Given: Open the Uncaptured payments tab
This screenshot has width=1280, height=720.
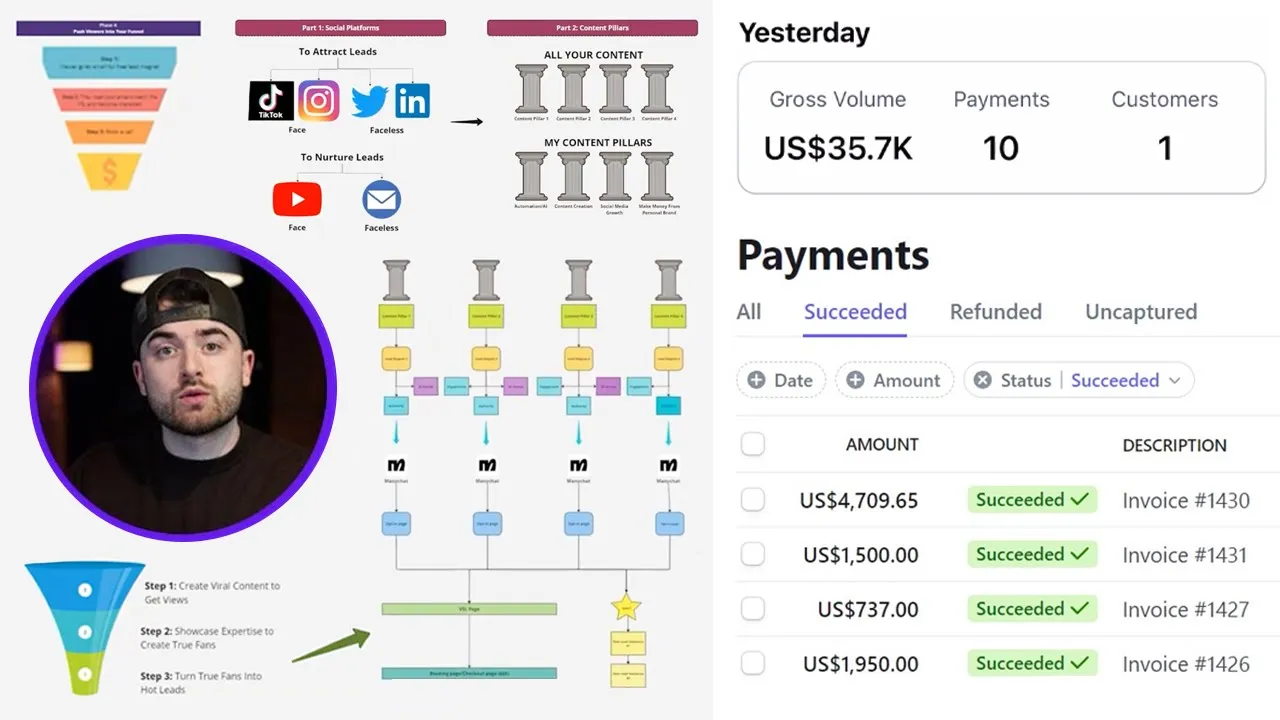Looking at the screenshot, I should tap(1141, 312).
